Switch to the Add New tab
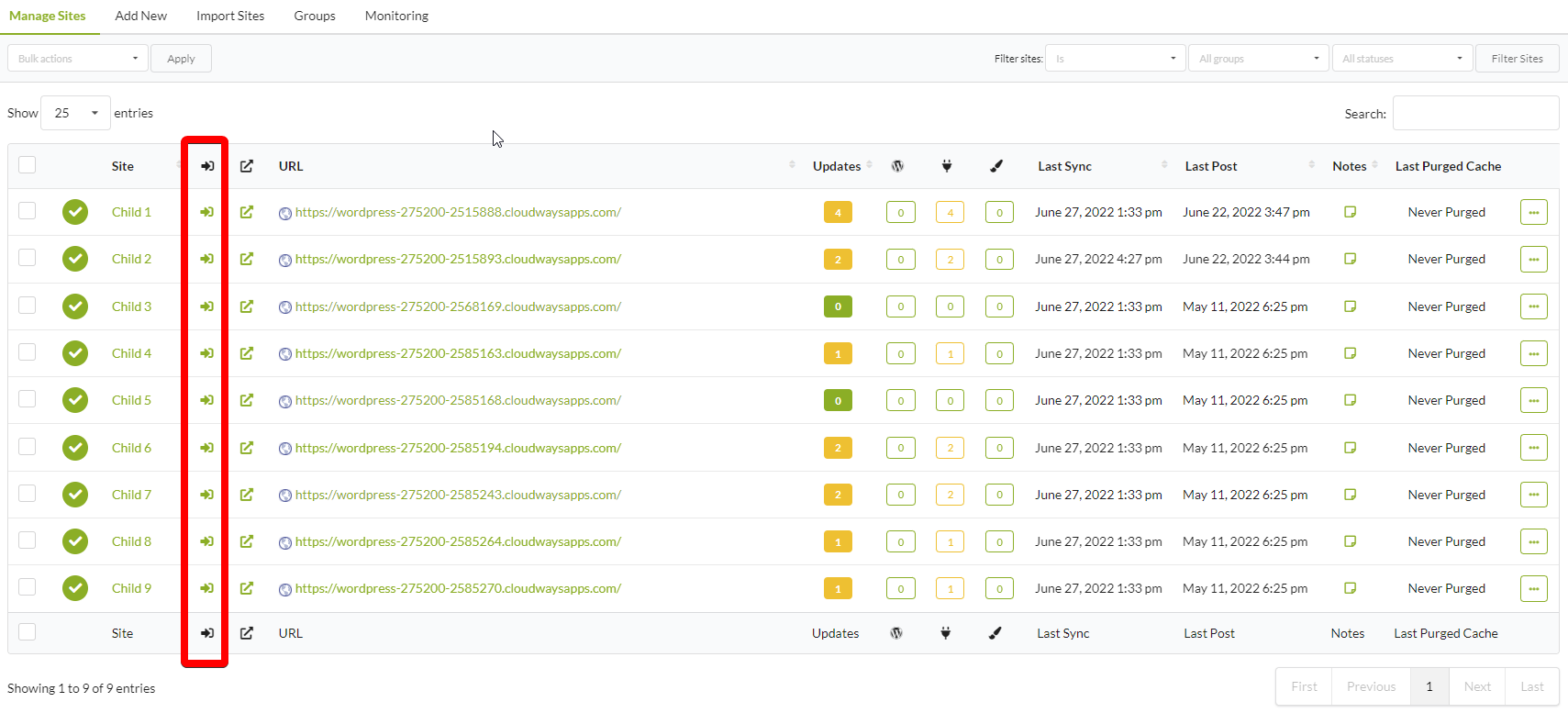 click(x=141, y=16)
